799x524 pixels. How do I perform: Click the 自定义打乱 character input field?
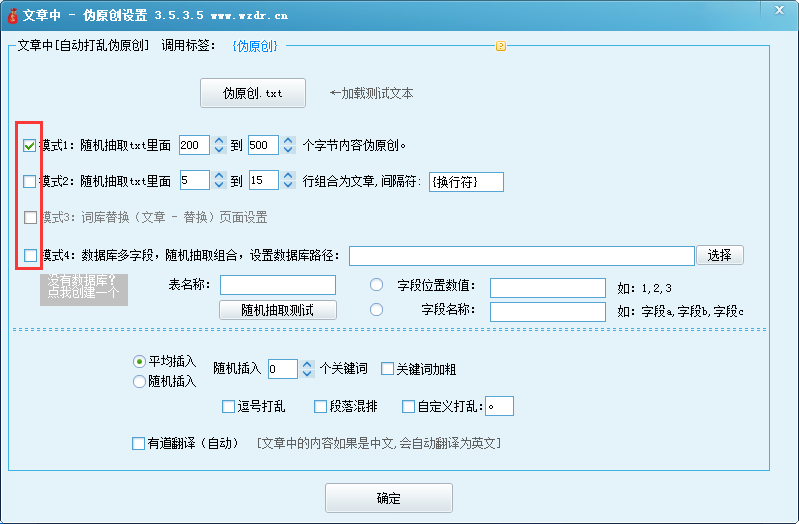pos(499,406)
